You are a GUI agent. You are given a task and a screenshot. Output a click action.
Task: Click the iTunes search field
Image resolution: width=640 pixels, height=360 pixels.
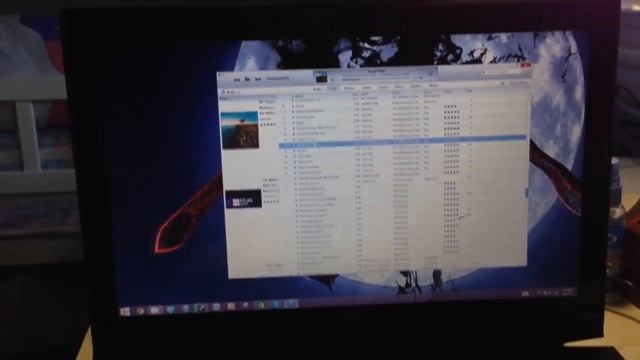(503, 71)
